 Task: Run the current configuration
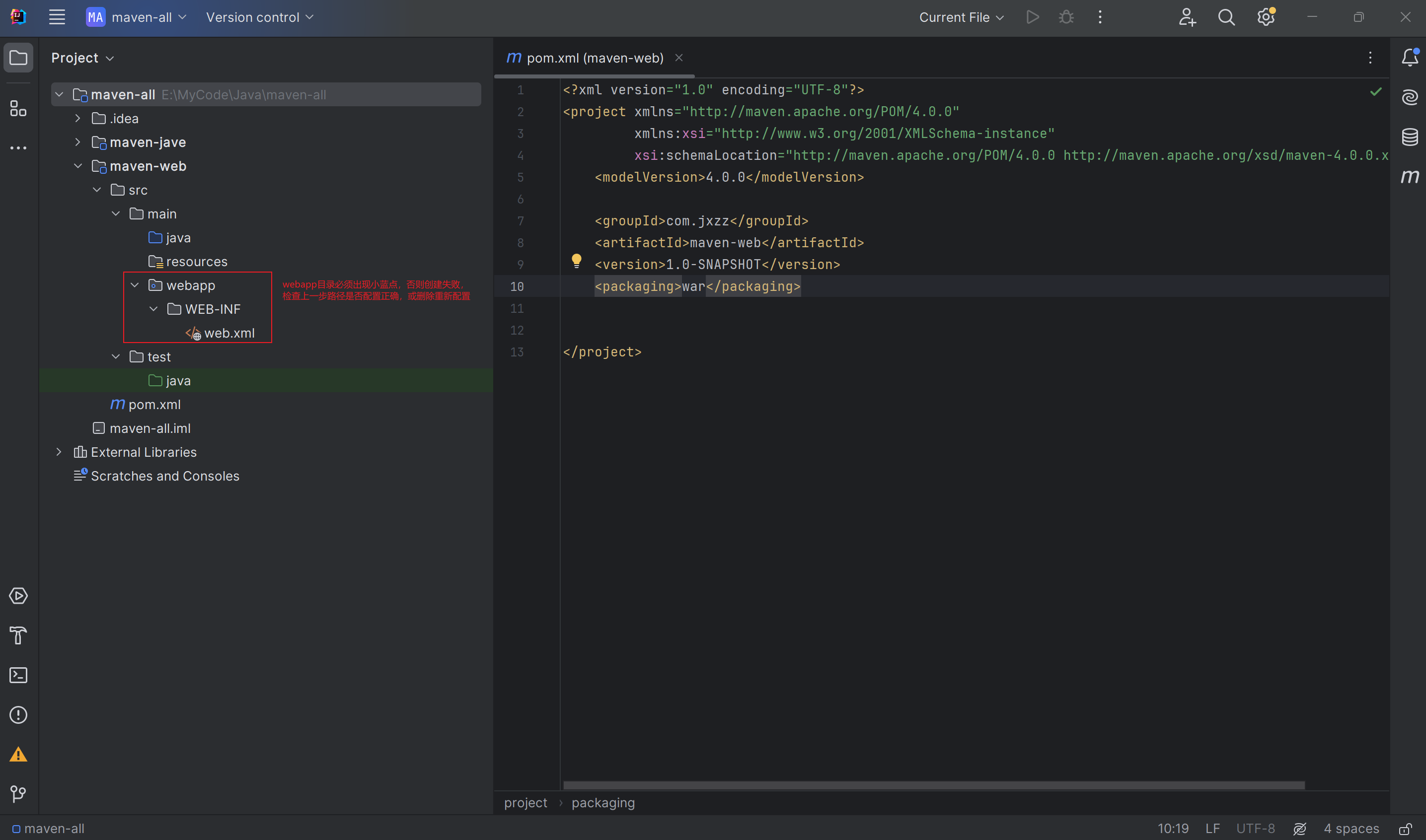point(1033,17)
